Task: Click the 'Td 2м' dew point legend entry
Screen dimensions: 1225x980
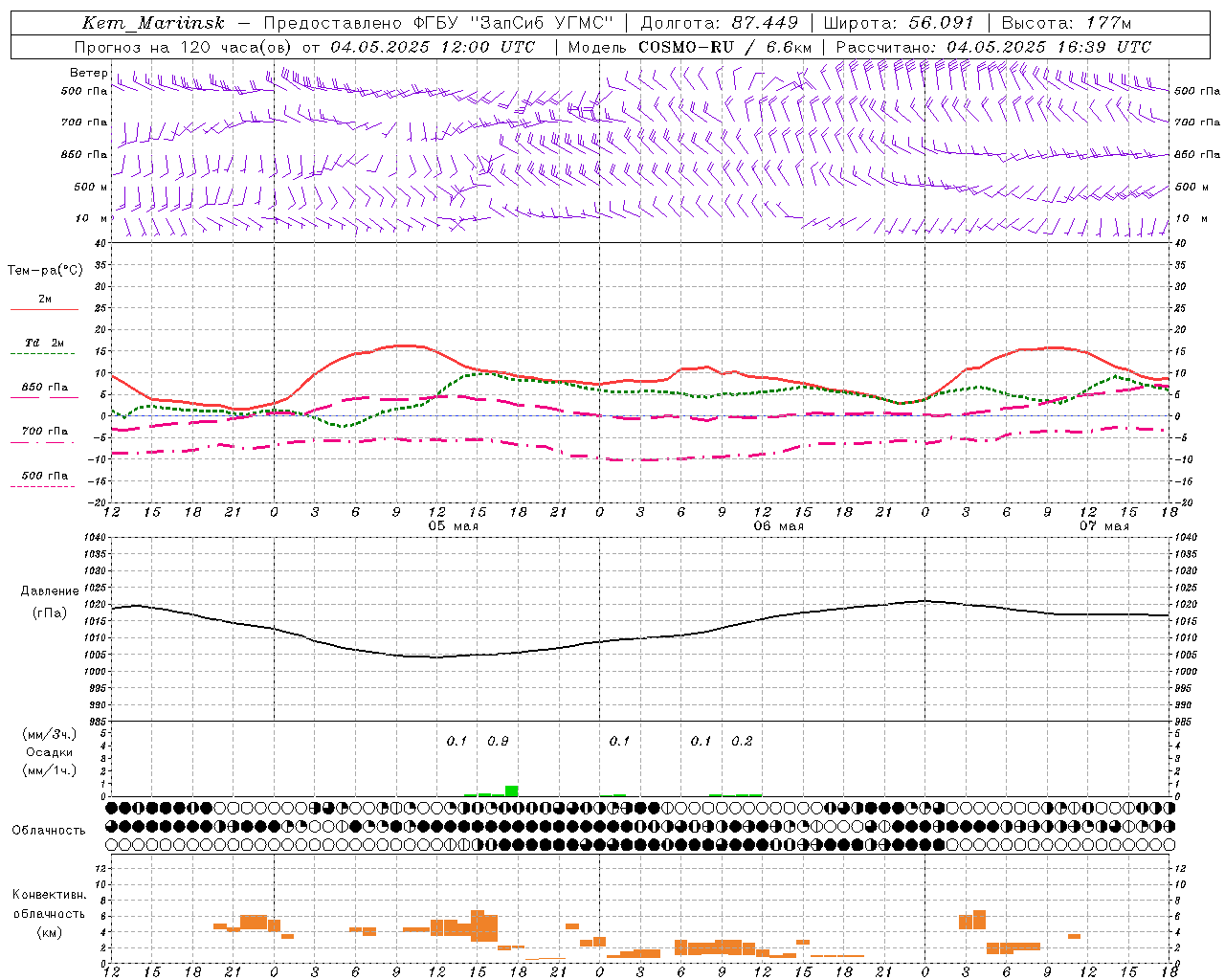Action: tap(45, 343)
